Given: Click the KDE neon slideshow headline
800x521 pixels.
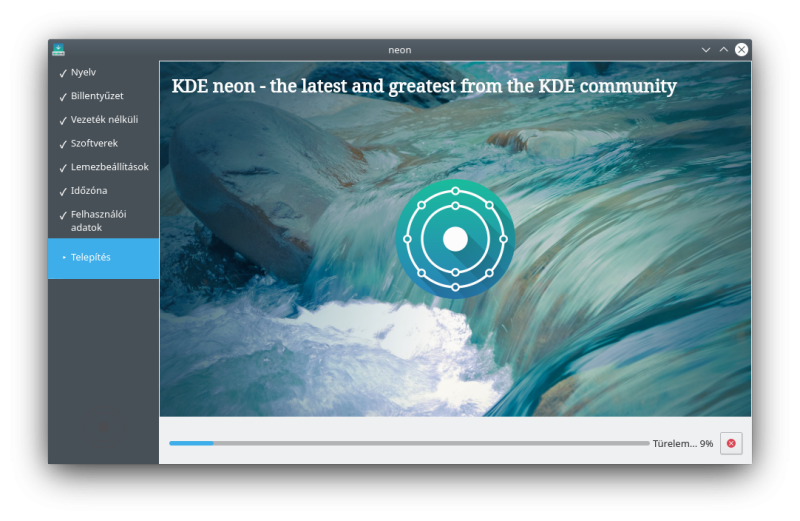Looking at the screenshot, I should [424, 86].
